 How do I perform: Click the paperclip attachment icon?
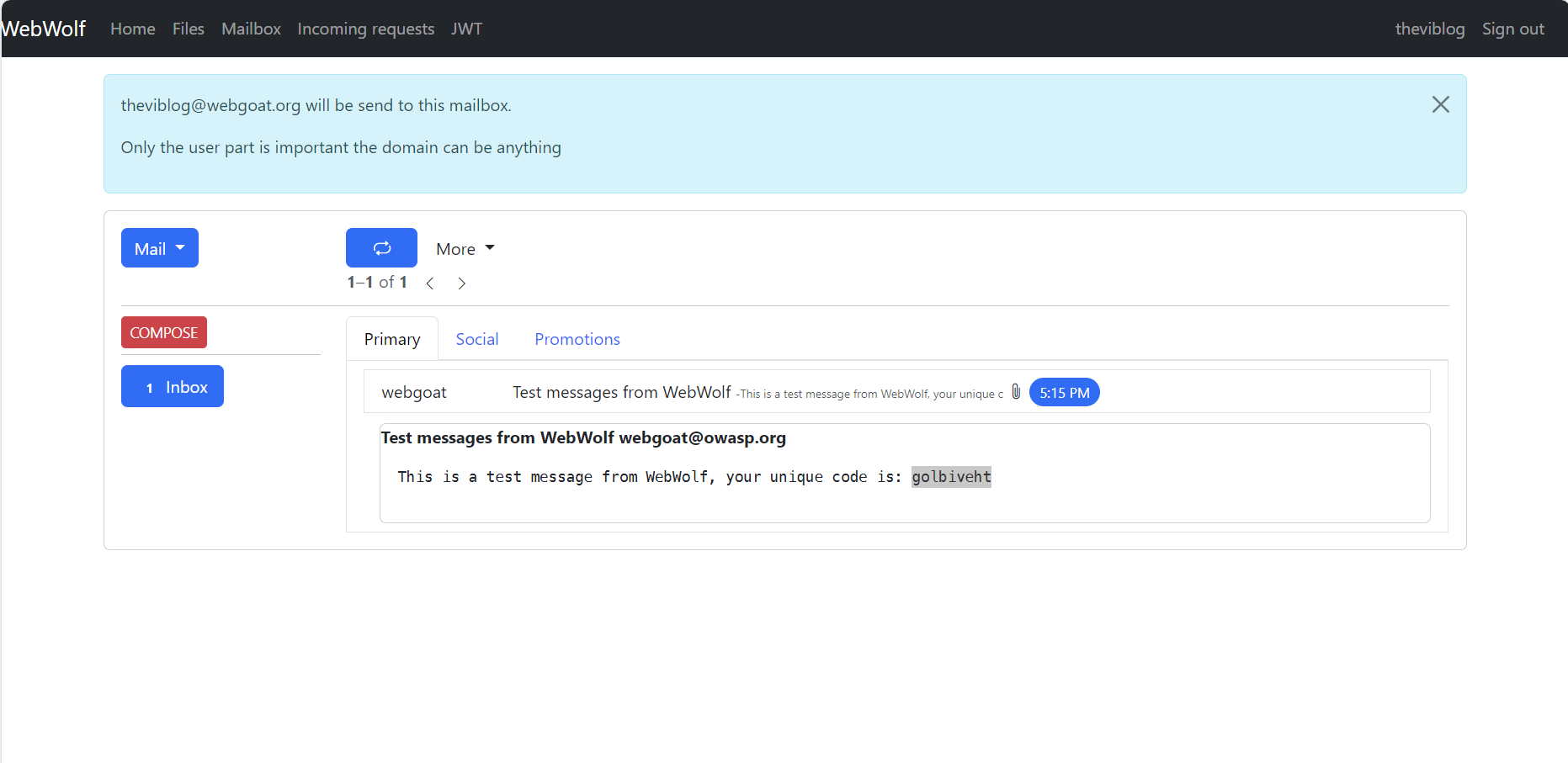coord(1016,392)
